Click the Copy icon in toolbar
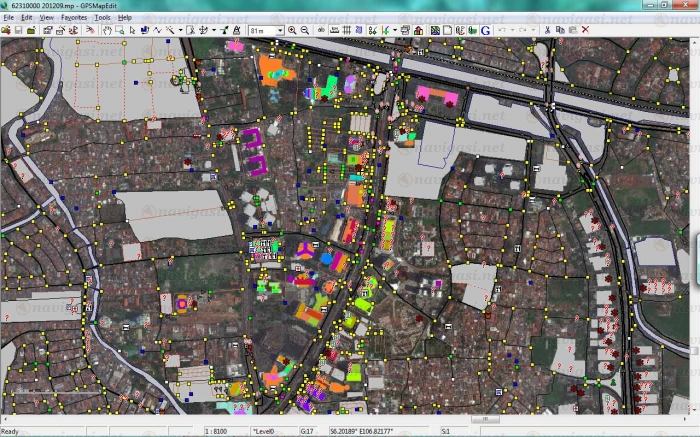The height and width of the screenshot is (437, 700). (559, 30)
